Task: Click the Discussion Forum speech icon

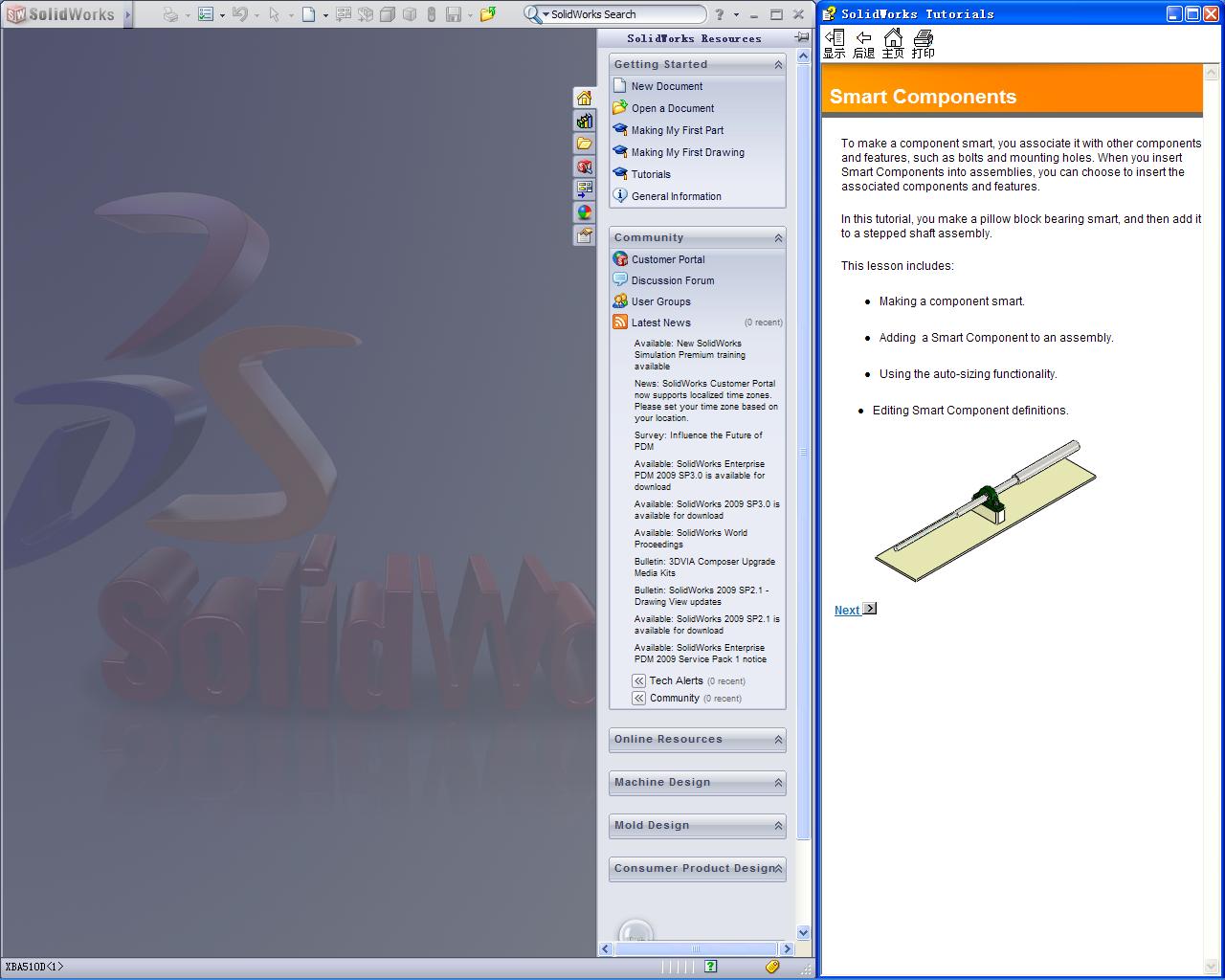Action: point(620,280)
